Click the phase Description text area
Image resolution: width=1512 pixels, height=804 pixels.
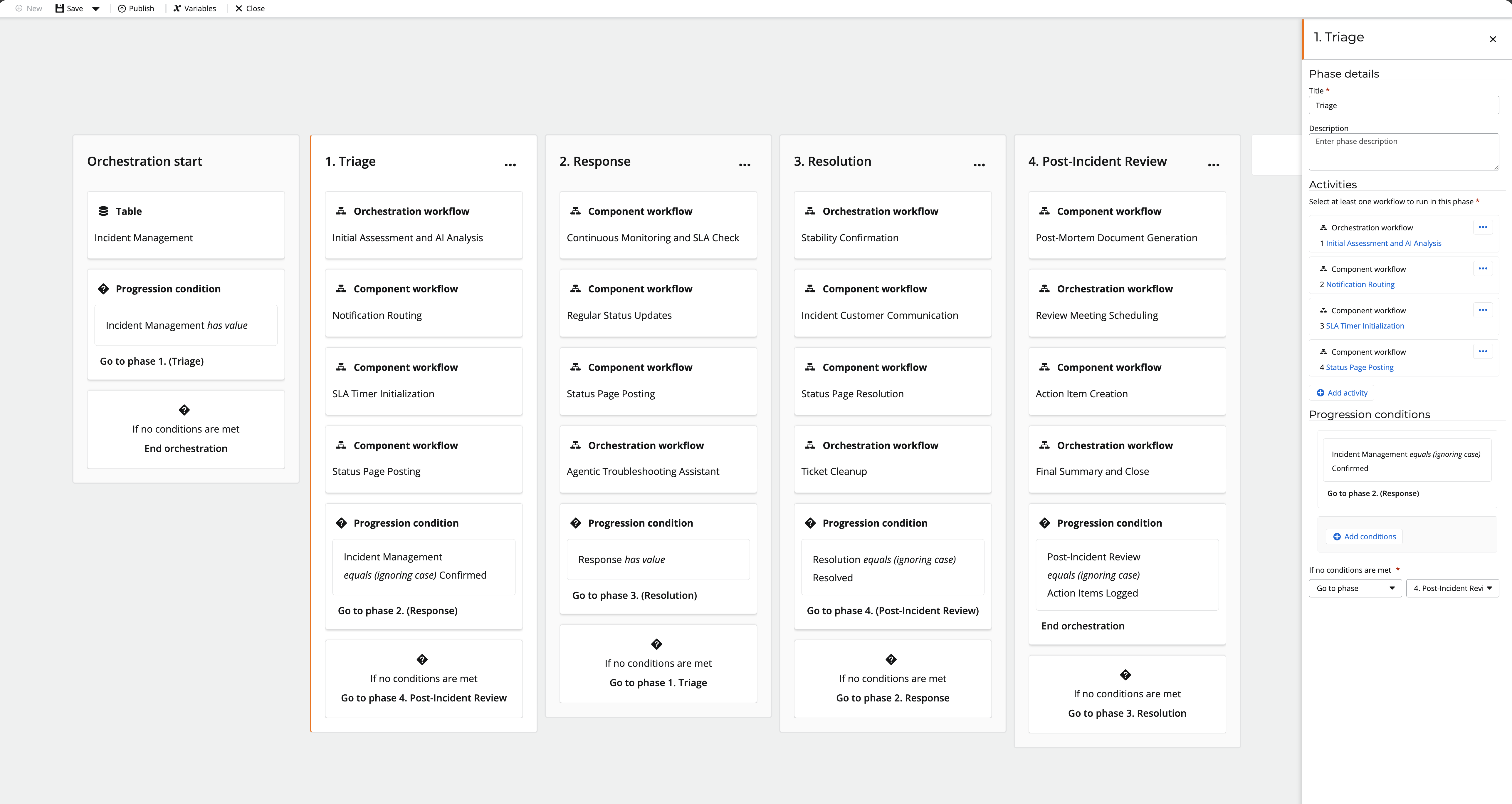pos(1403,152)
